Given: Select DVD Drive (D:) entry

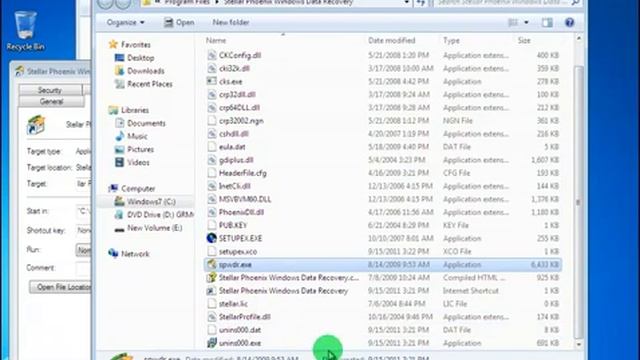Looking at the screenshot, I should tap(160, 215).
